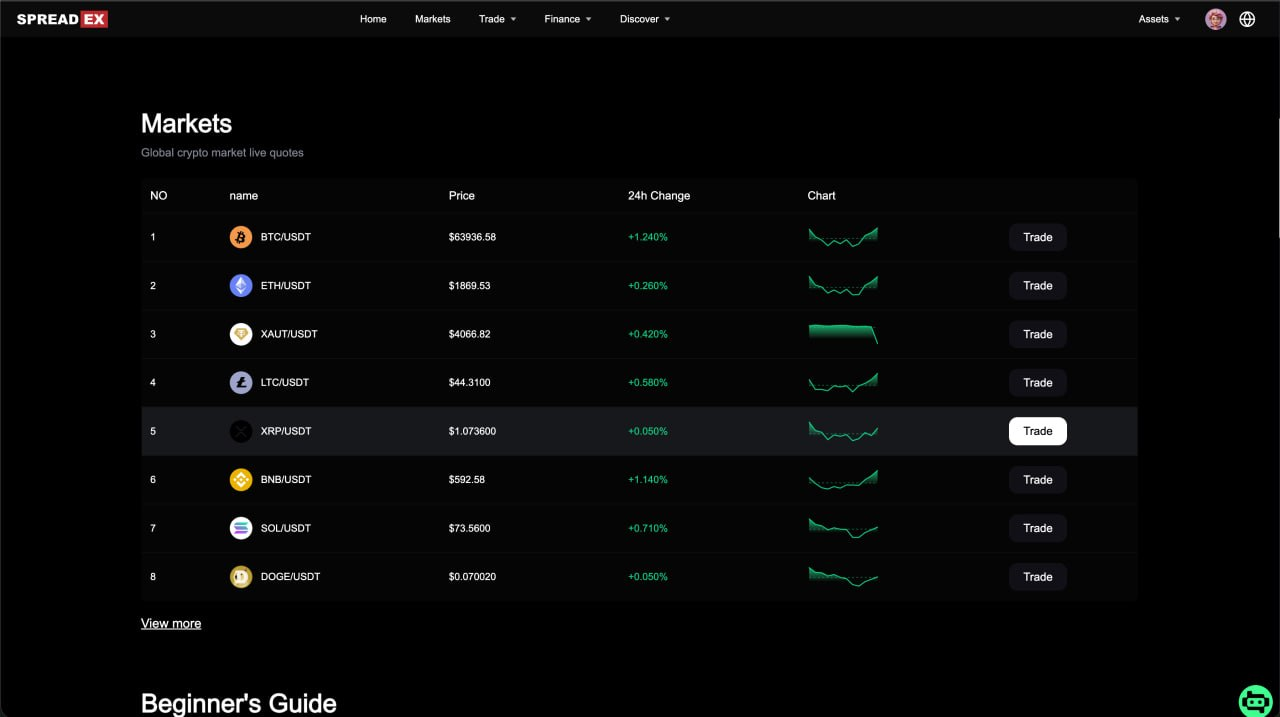Viewport: 1280px width, 717px height.
Task: Click the Dogecoin coin icon
Action: 241,577
